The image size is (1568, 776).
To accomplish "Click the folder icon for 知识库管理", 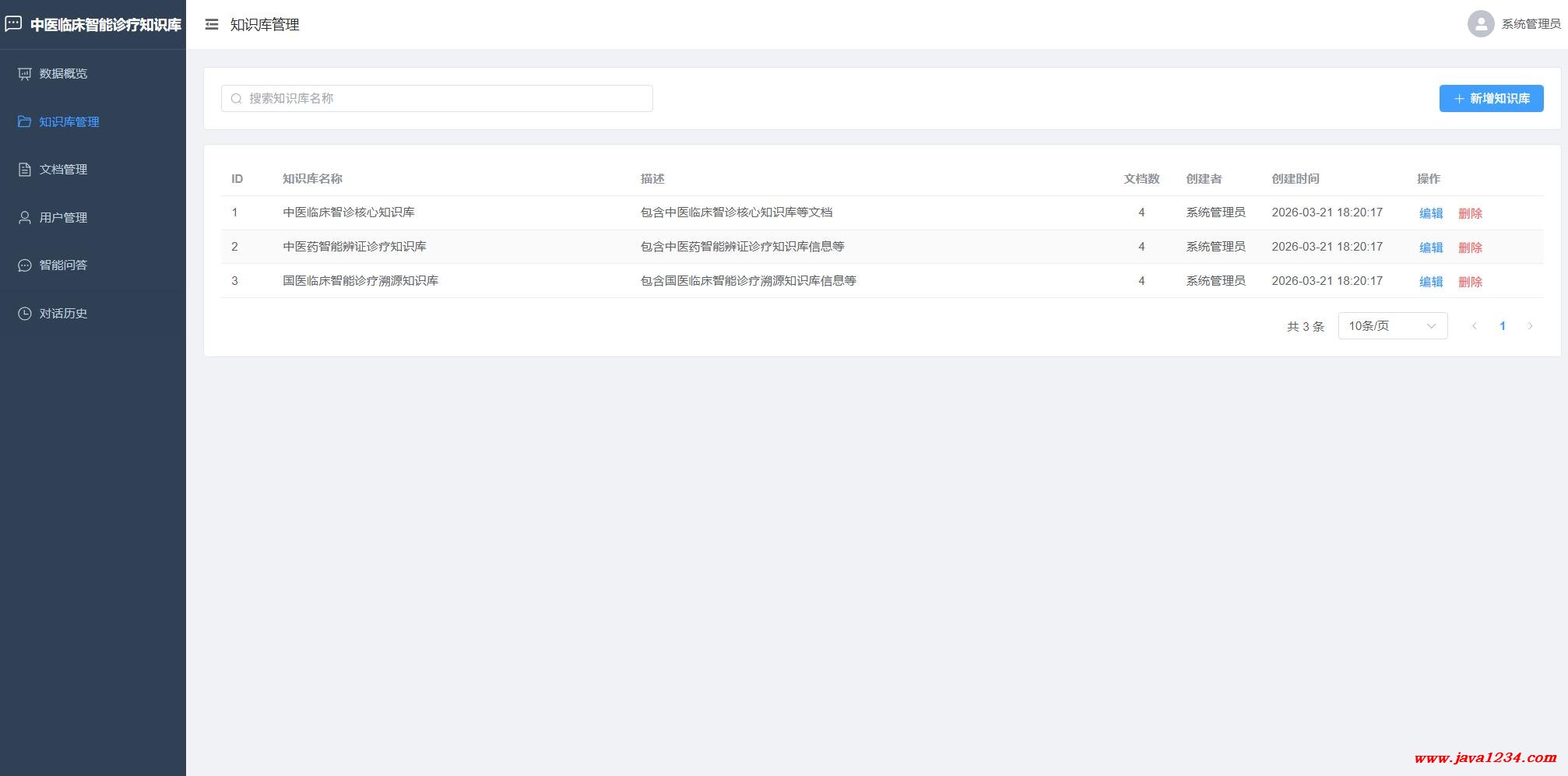I will point(25,122).
